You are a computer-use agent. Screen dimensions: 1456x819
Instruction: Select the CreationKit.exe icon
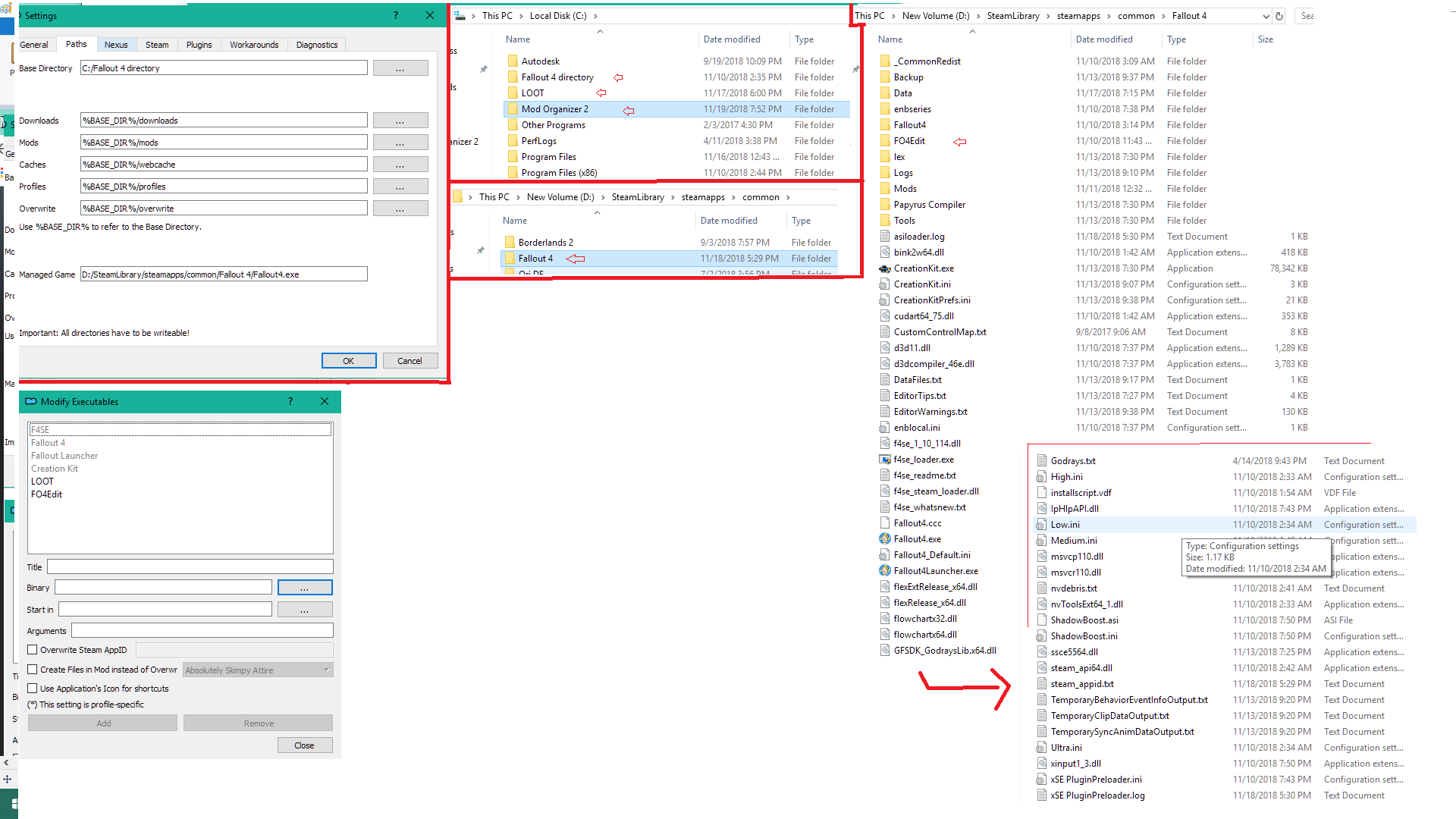[x=884, y=268]
